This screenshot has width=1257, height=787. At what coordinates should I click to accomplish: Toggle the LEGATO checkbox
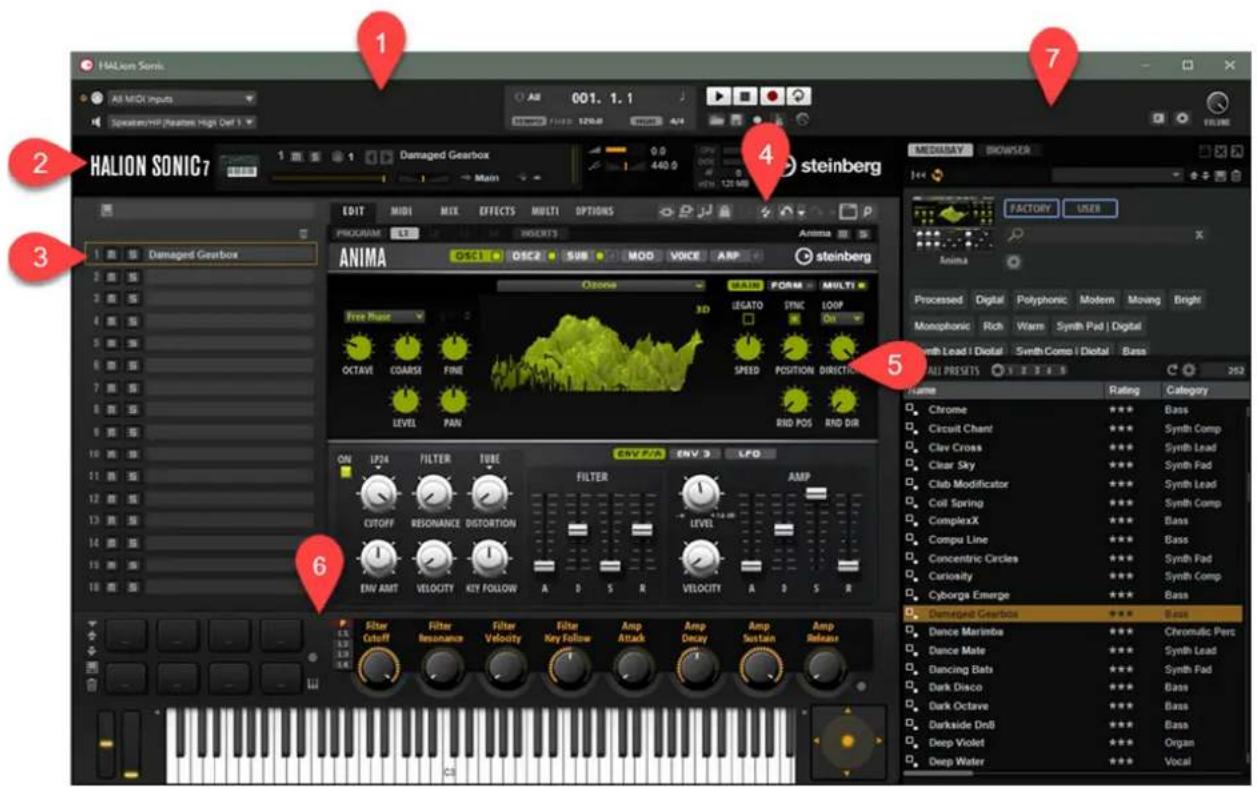[746, 319]
